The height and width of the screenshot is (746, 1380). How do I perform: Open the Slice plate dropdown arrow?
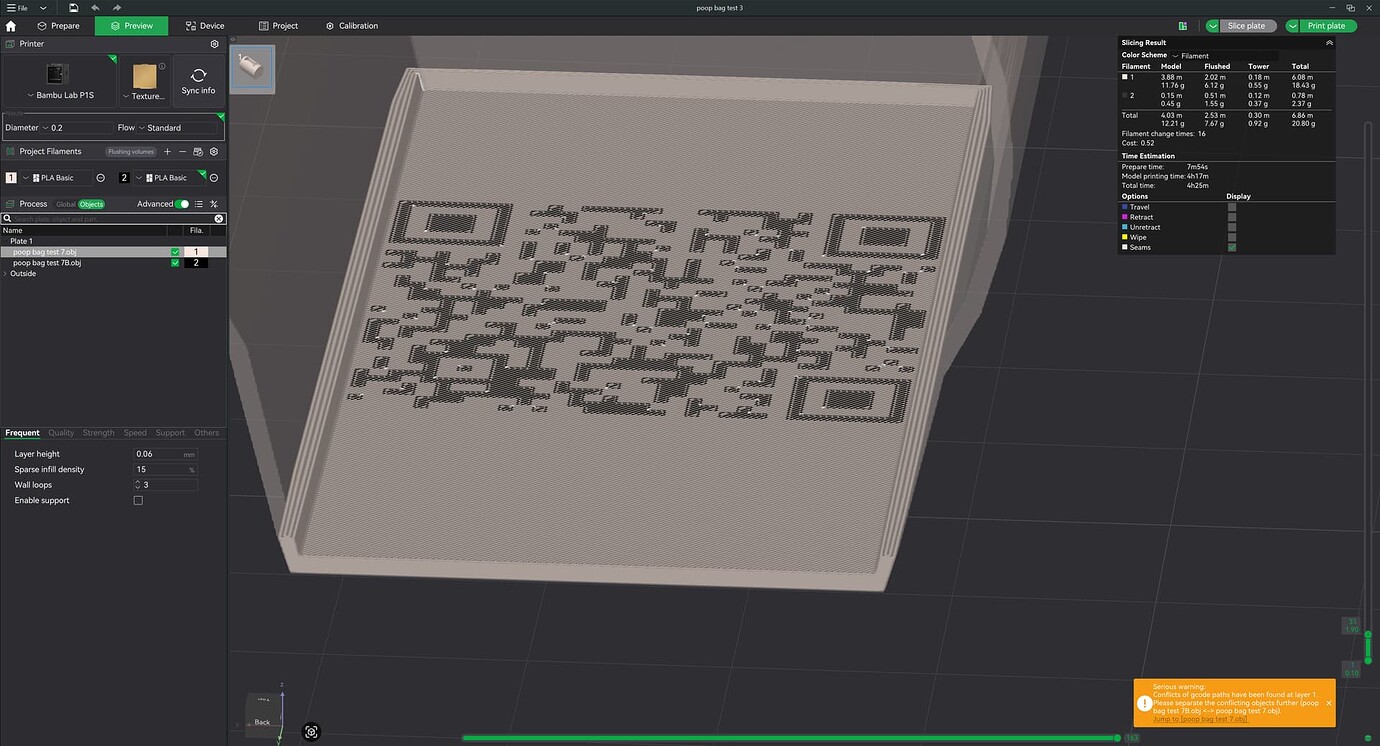click(1213, 26)
